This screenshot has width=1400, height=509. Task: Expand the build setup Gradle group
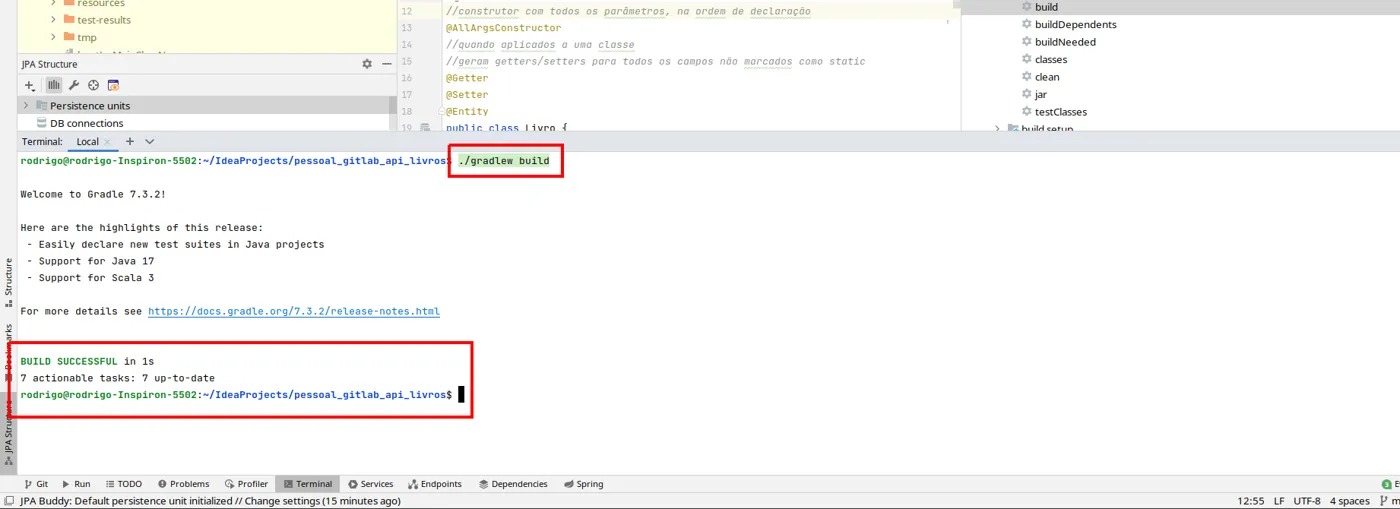pyautogui.click(x=997, y=129)
